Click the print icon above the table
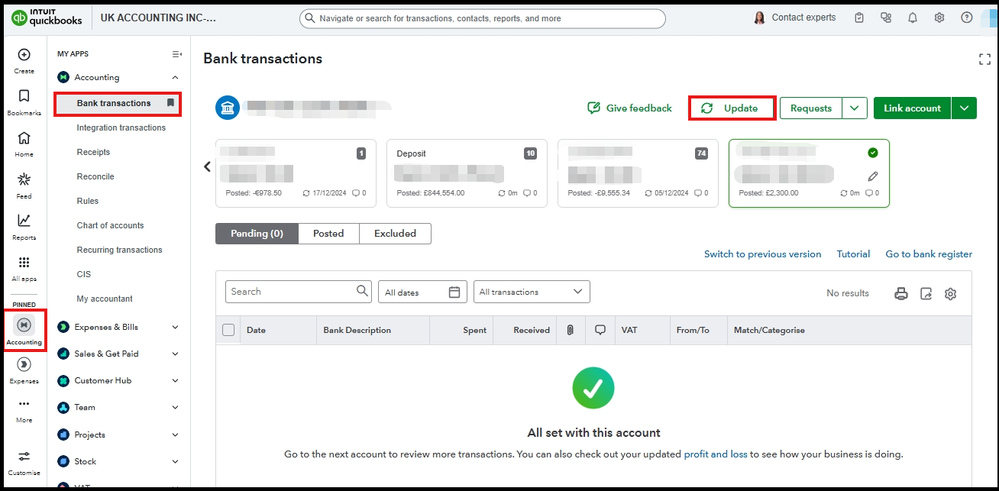 901,294
